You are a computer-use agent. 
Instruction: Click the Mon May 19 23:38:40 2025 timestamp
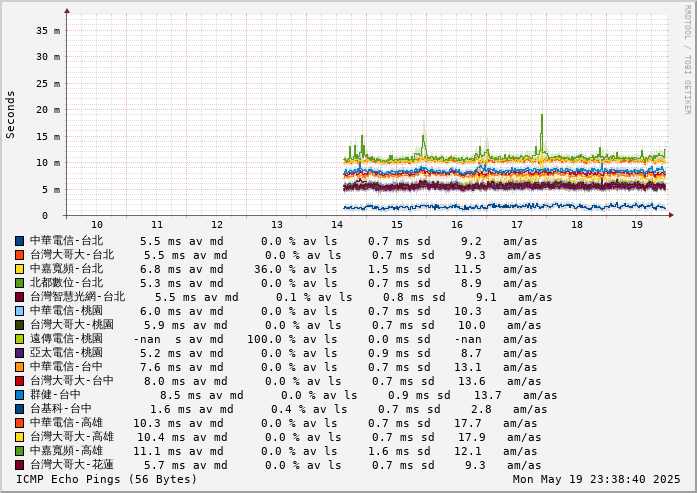coord(596,479)
